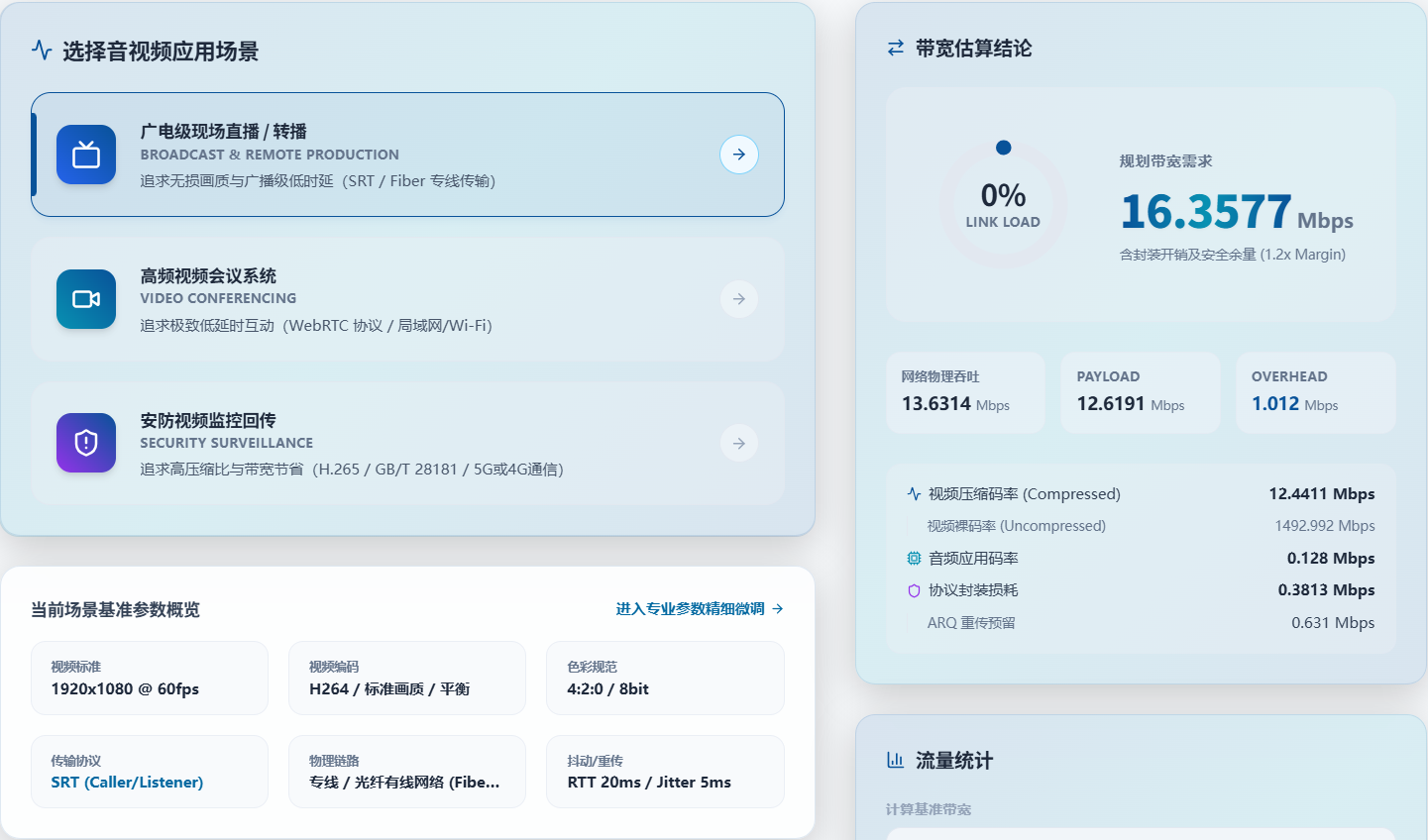Click the pulse icon beside 视频压缩码率
This screenshot has height=840, width=1428.
(x=914, y=493)
